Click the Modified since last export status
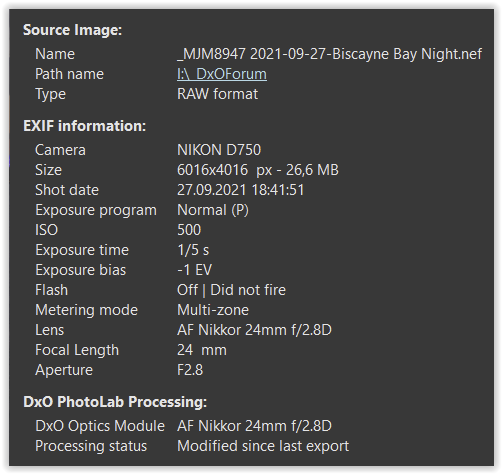 click(263, 446)
